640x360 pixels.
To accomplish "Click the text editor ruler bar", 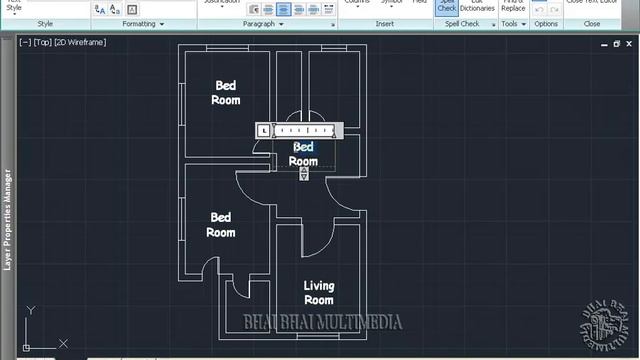I will 303,131.
